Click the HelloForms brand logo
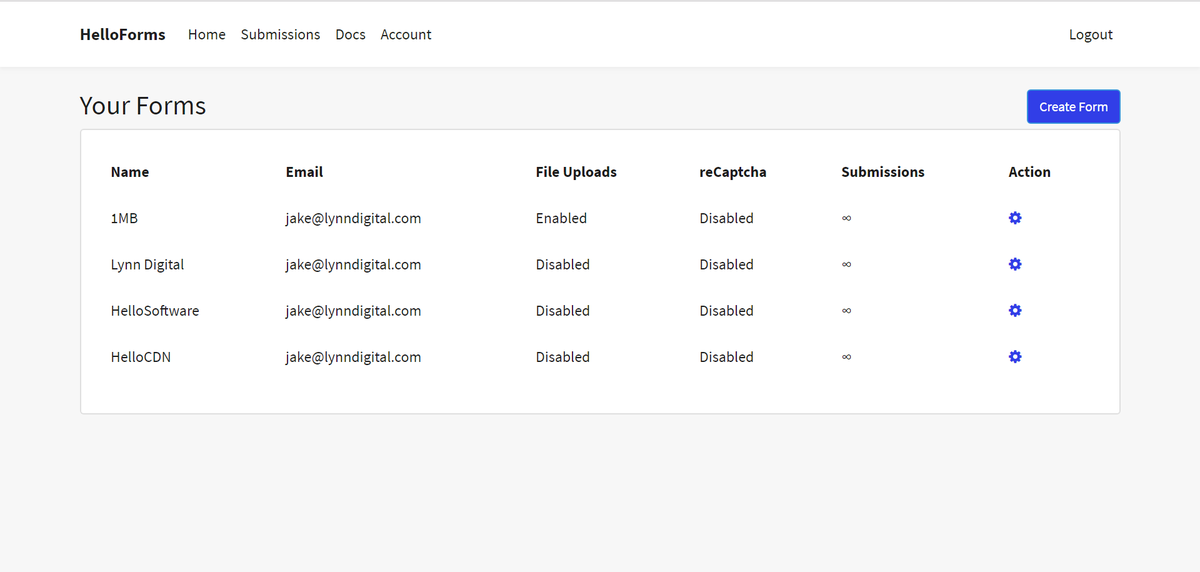 click(123, 34)
